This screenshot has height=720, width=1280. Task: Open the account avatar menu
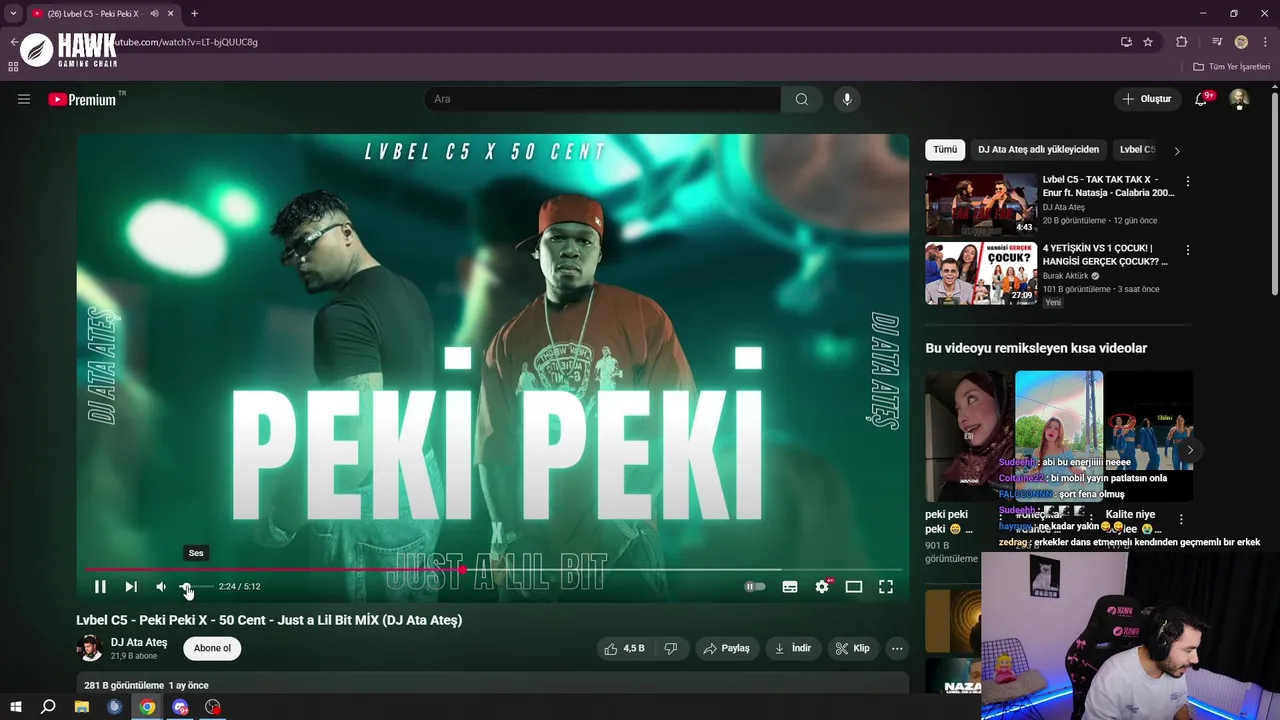point(1239,99)
